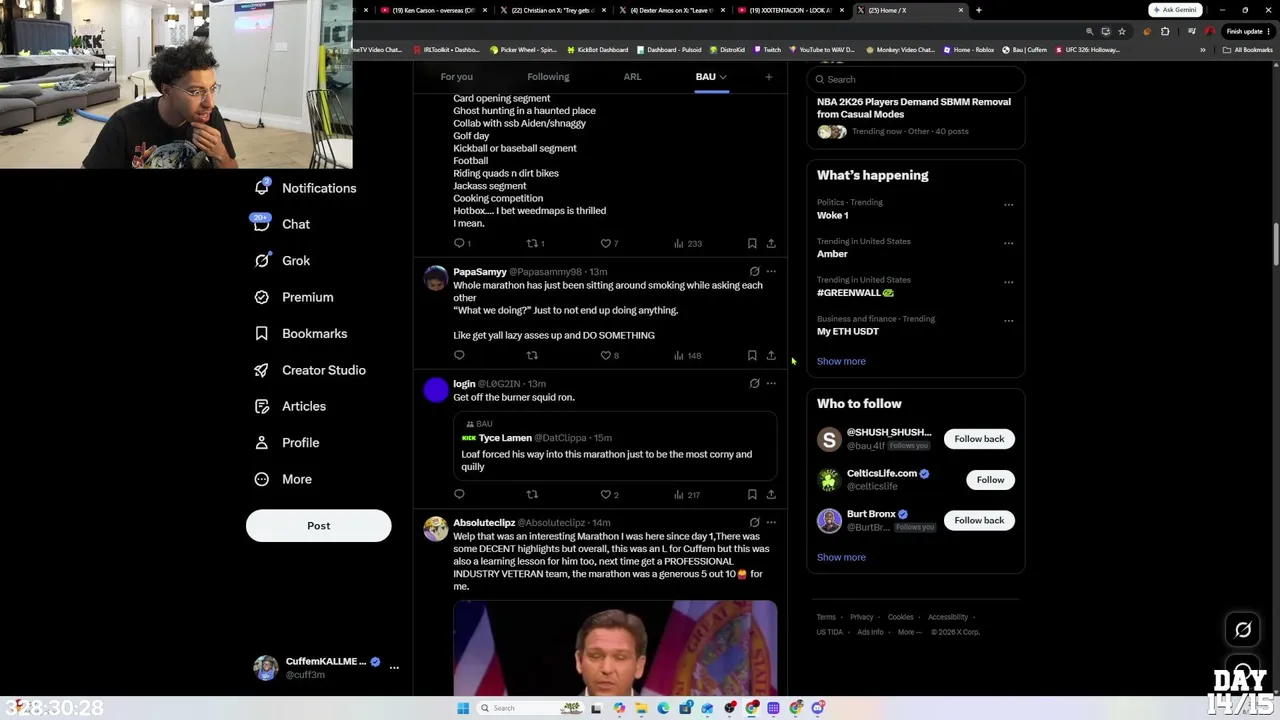1280x720 pixels.
Task: Open more options for login post
Action: click(x=771, y=383)
